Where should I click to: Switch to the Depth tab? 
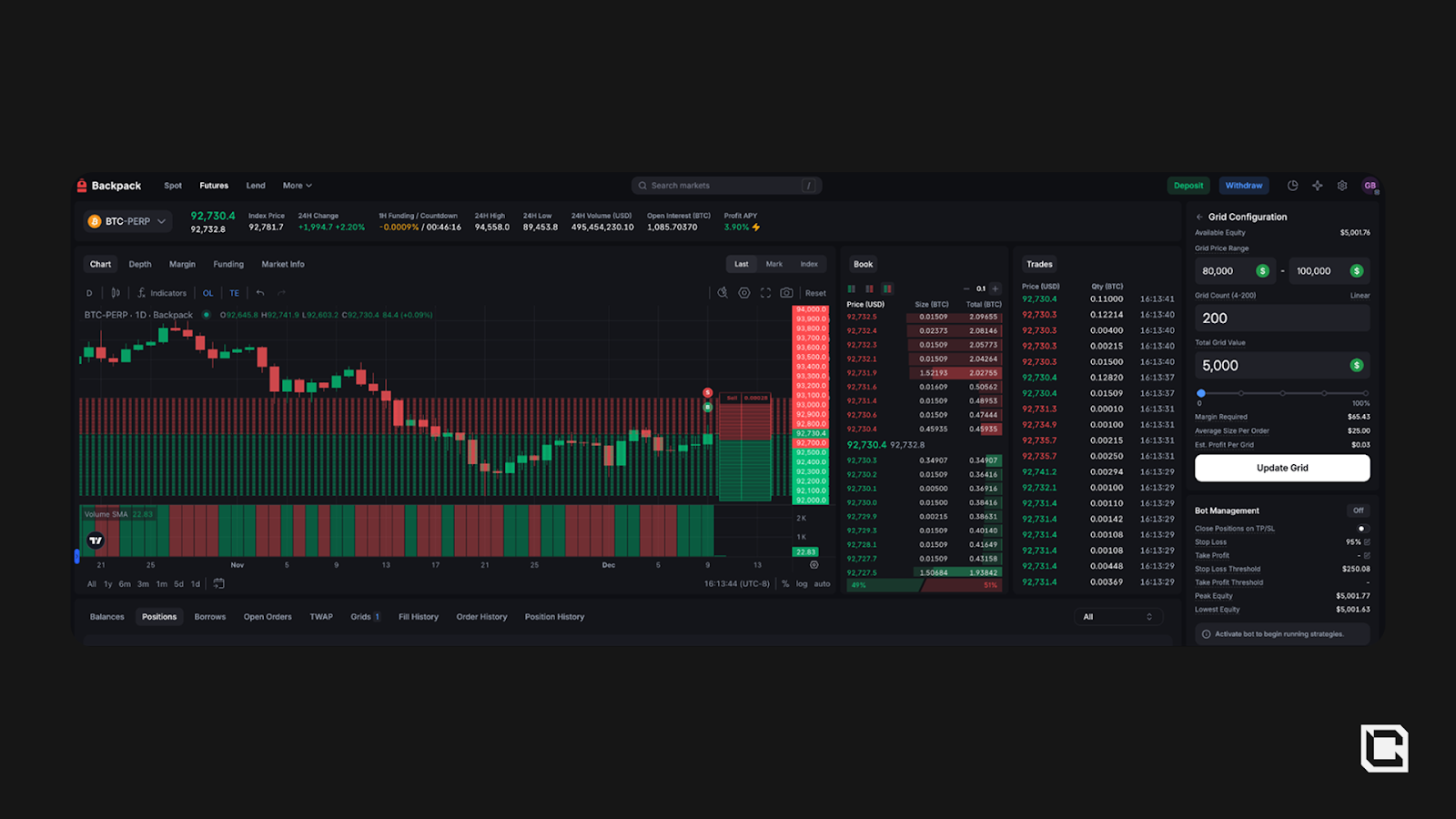140,265
